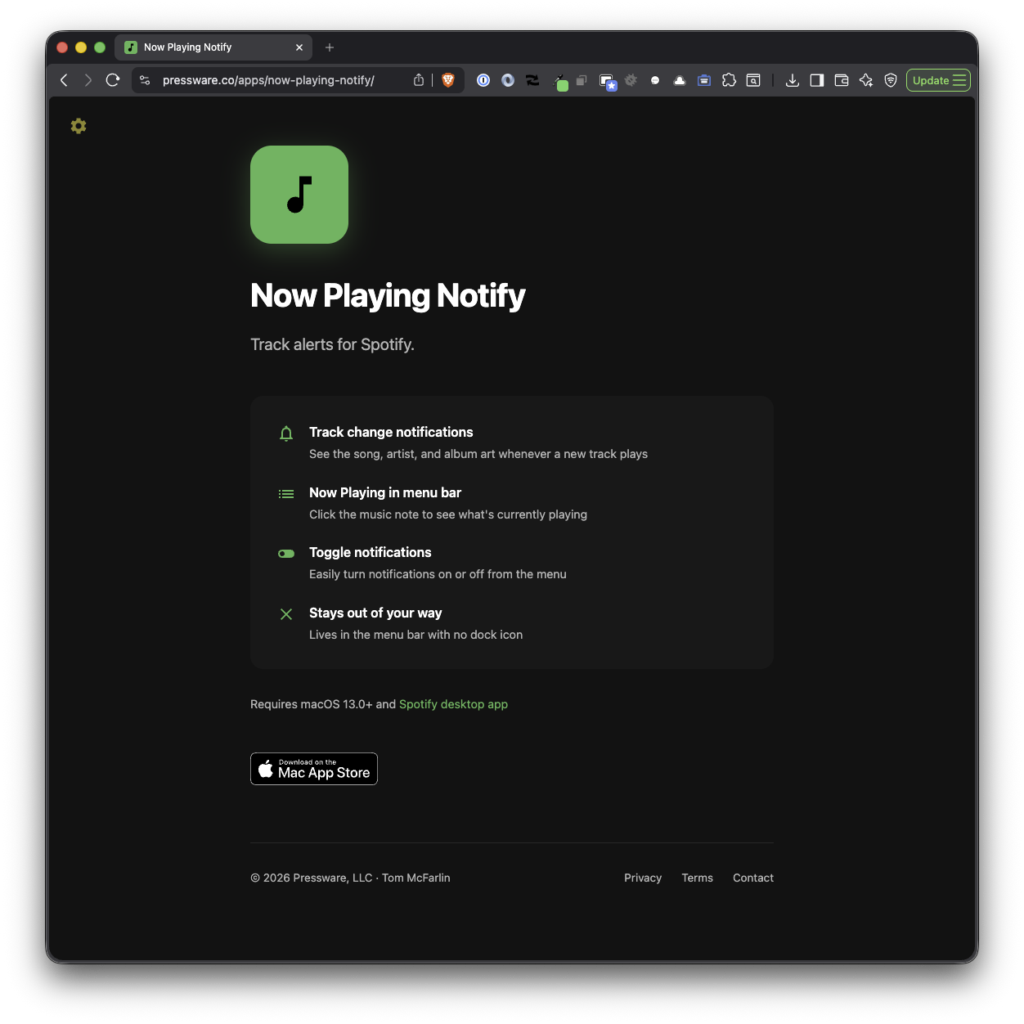Click the Download on the Mac App Store button
The height and width of the screenshot is (1024, 1024).
314,769
